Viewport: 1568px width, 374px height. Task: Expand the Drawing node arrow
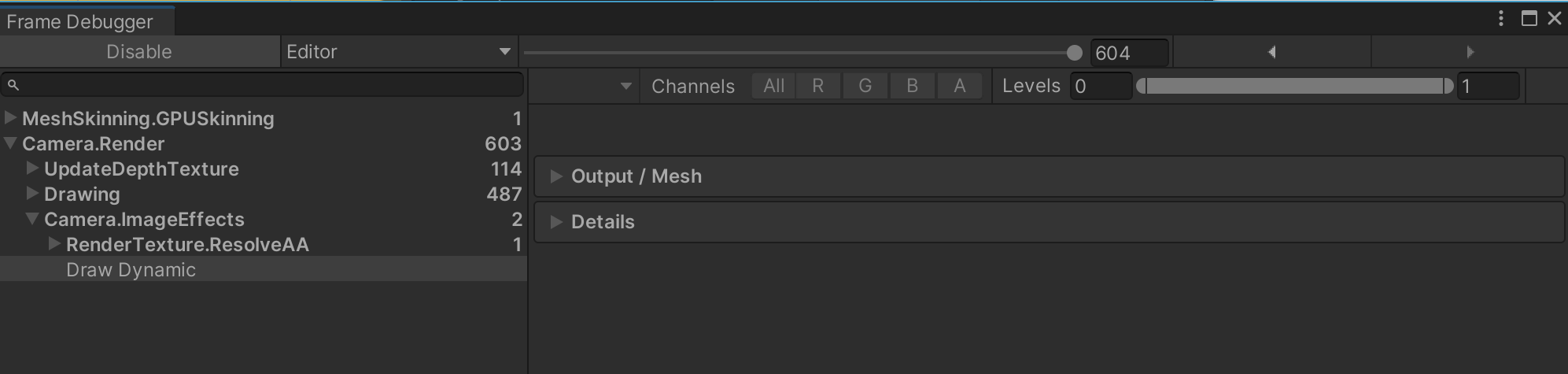click(x=32, y=194)
